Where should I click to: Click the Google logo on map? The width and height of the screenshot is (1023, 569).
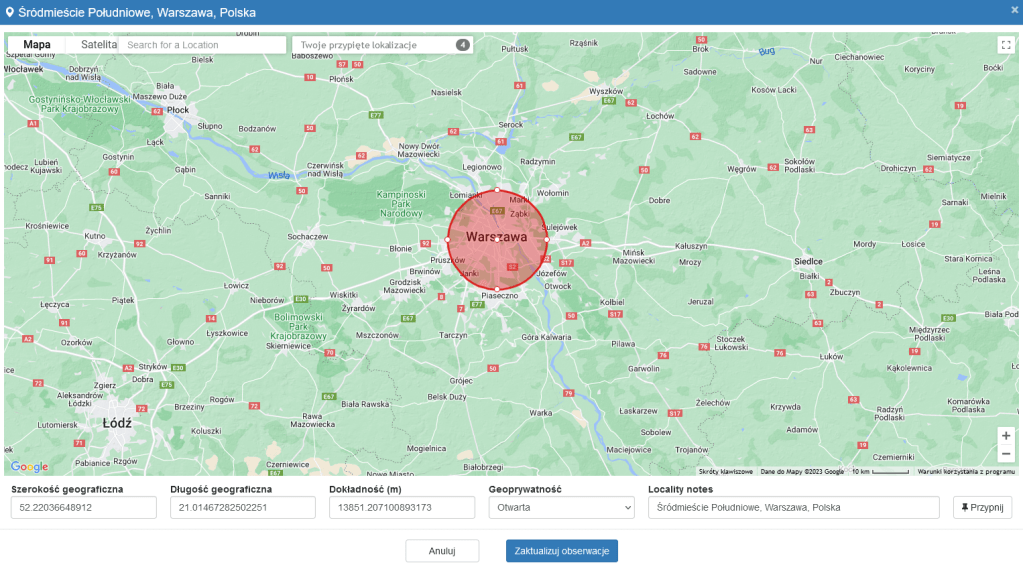29,467
